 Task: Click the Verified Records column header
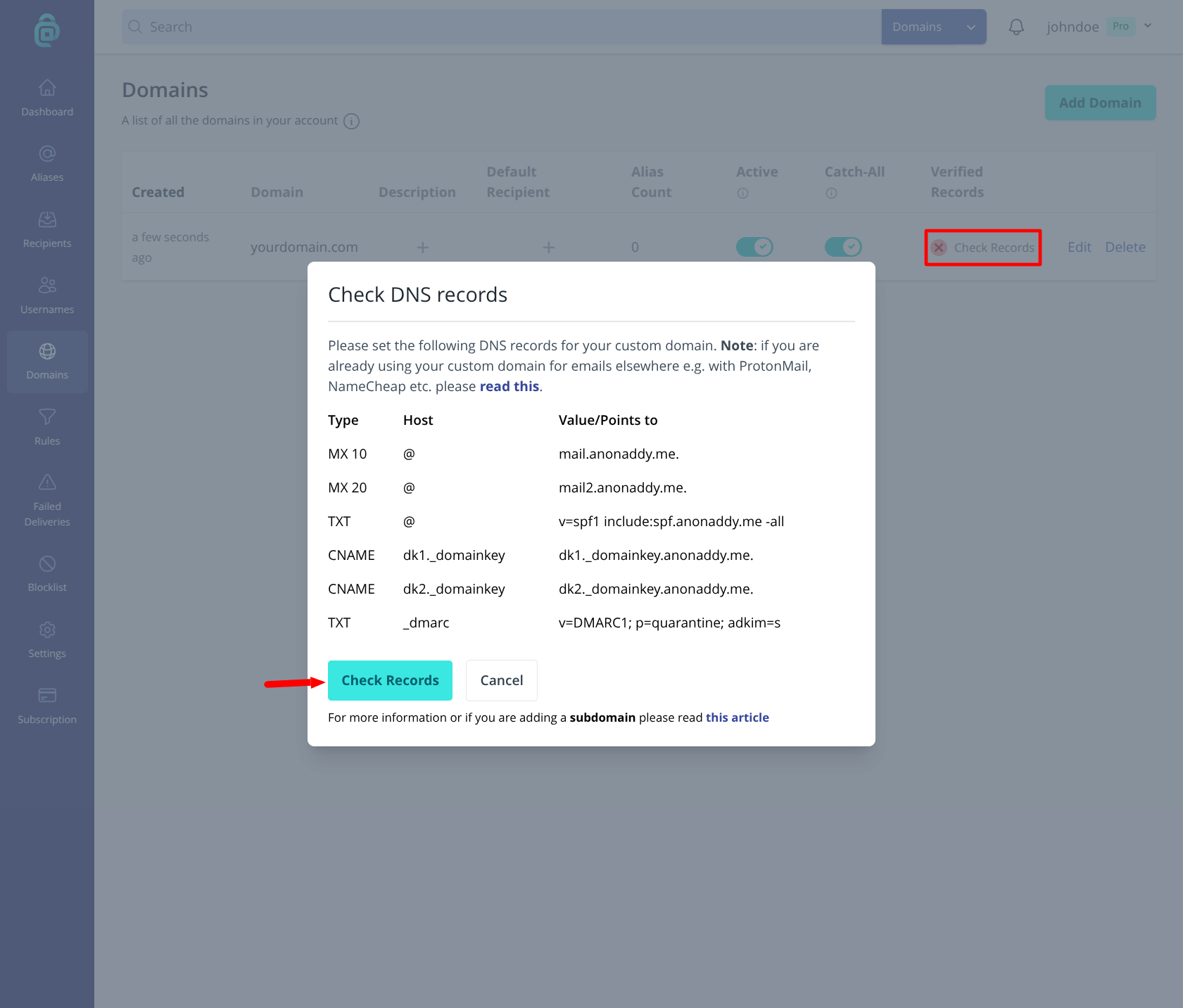[956, 182]
